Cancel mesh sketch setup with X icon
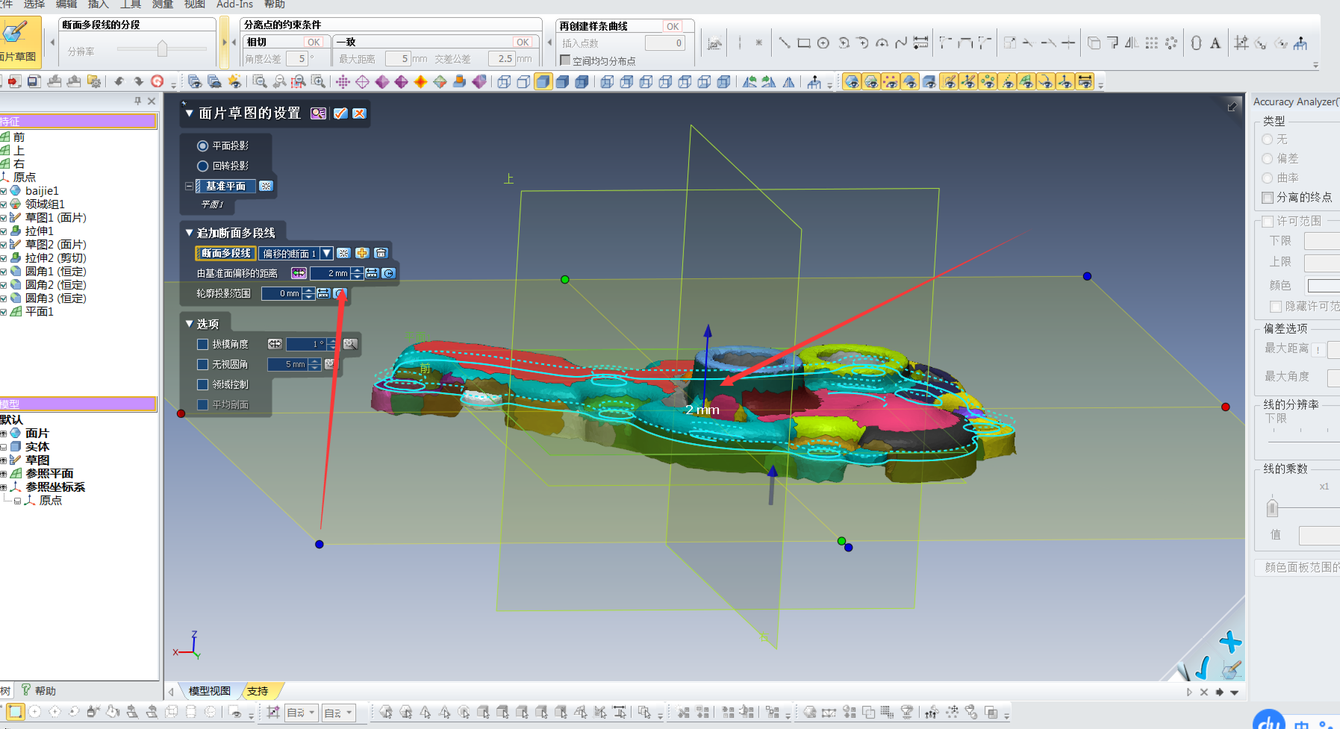1340x729 pixels. 359,113
